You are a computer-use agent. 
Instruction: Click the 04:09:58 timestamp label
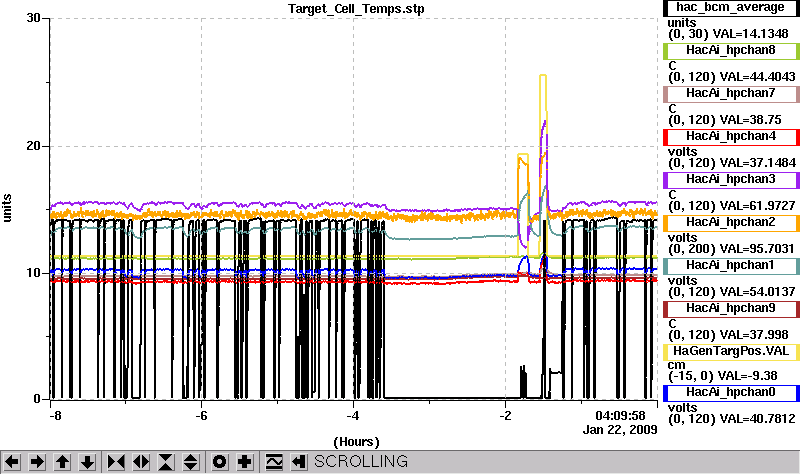pyautogui.click(x=620, y=416)
